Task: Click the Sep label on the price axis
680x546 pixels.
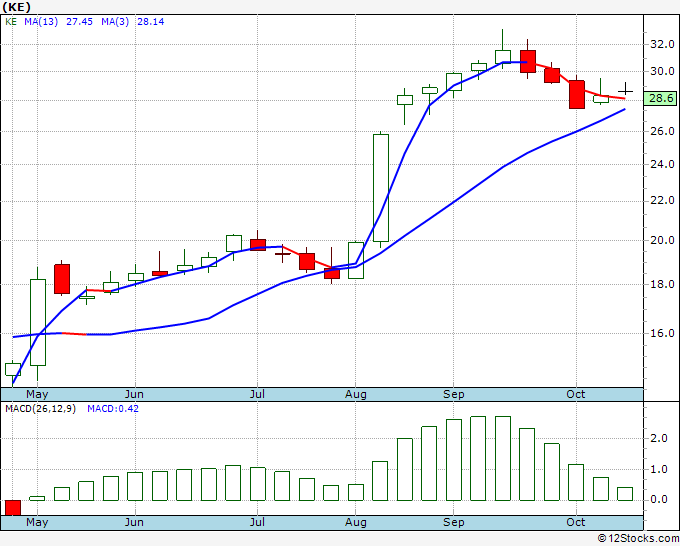Action: 454,394
